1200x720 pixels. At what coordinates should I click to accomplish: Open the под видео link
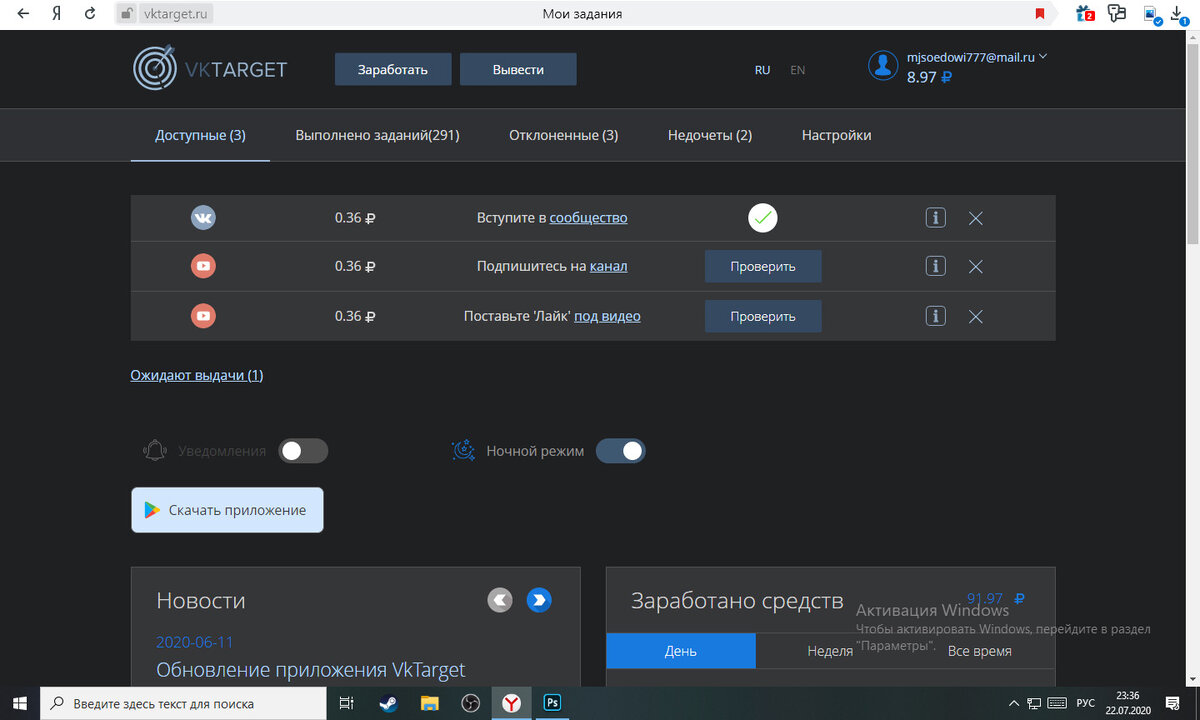pyautogui.click(x=607, y=316)
